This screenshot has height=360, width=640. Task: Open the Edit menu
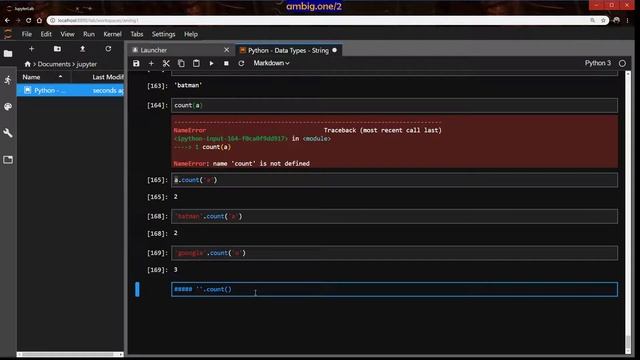click(46, 34)
